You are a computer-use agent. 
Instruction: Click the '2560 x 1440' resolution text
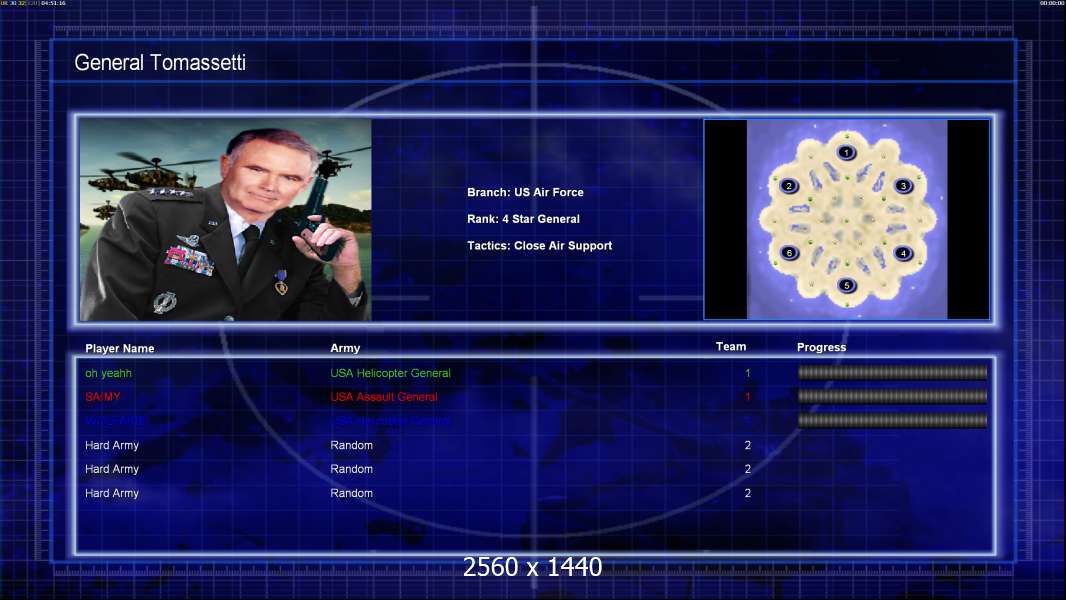[532, 567]
